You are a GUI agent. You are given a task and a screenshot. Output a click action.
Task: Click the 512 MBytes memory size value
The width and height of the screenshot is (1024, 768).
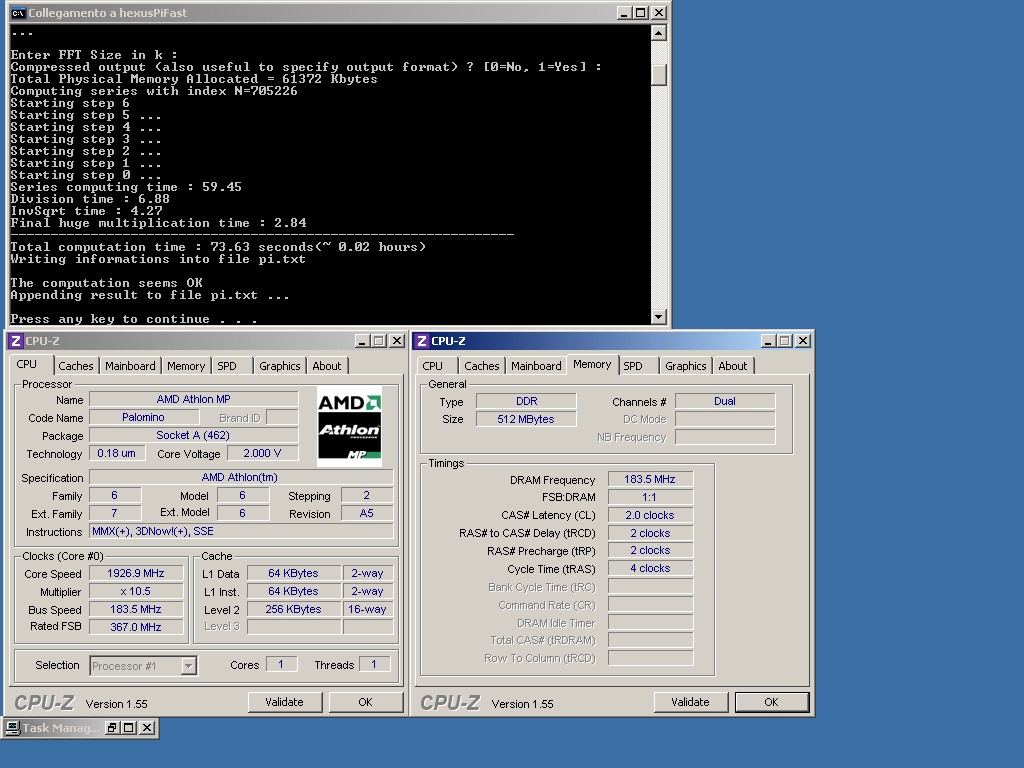[526, 419]
